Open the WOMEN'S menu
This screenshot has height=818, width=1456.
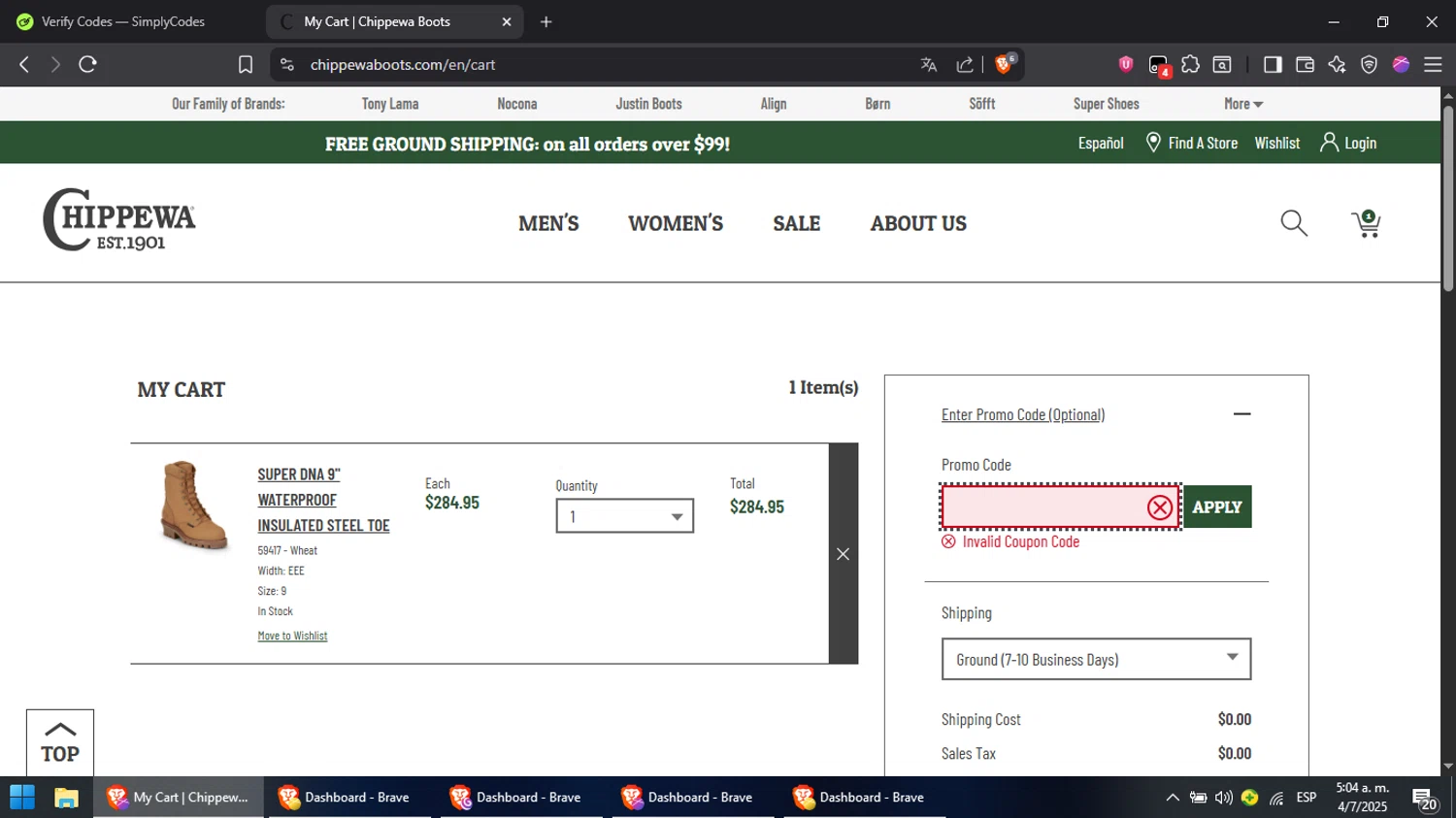coord(676,223)
